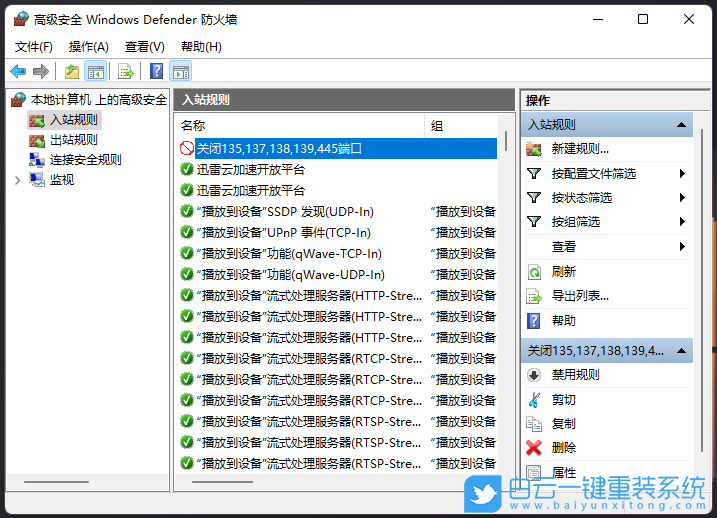Click the tree pane horizontal scrollbar
Screen dimensions: 717x518
pos(56,482)
